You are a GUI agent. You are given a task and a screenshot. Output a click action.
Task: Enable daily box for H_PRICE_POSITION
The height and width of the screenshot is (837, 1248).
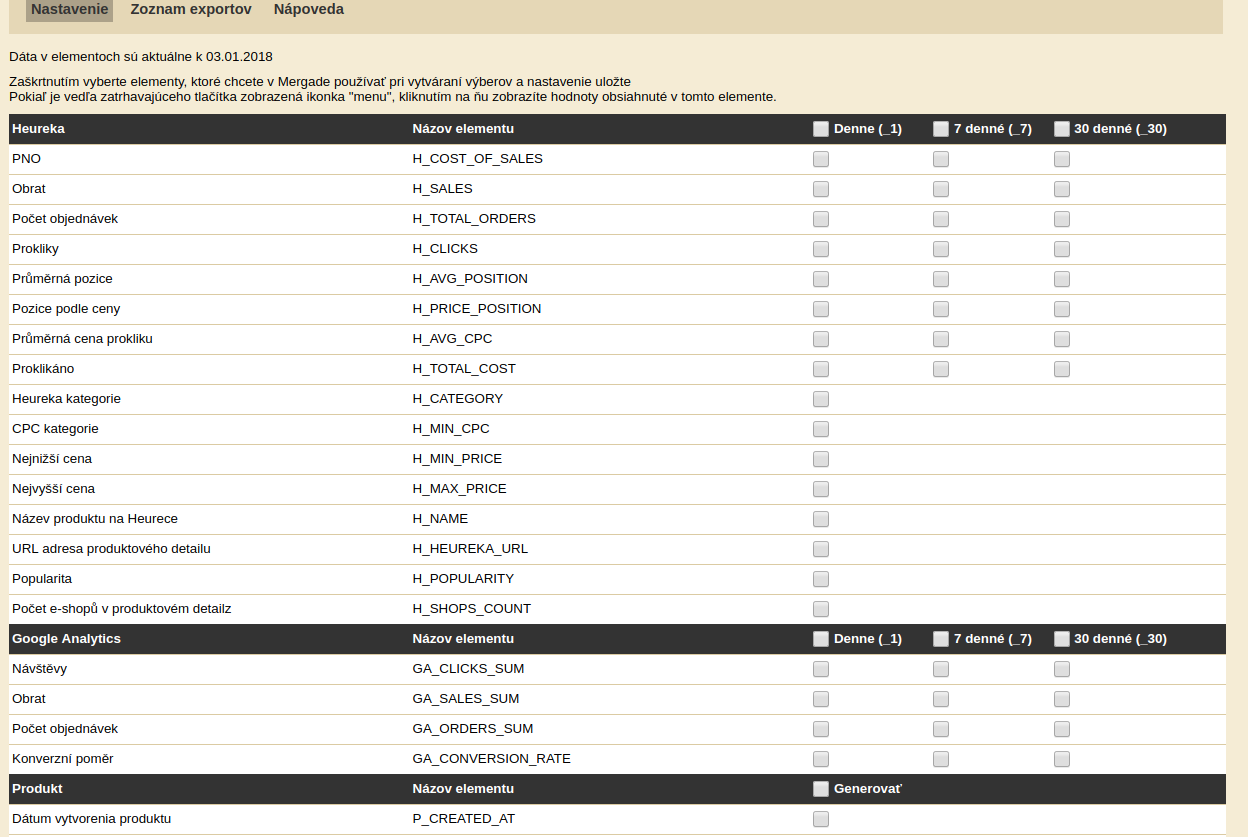pyautogui.click(x=821, y=309)
